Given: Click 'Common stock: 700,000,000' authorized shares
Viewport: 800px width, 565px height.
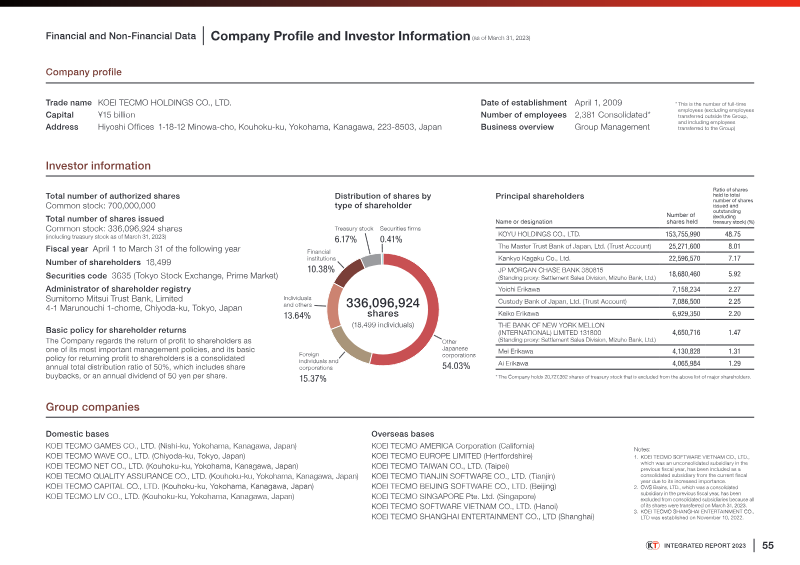Looking at the screenshot, I should pos(101,206).
